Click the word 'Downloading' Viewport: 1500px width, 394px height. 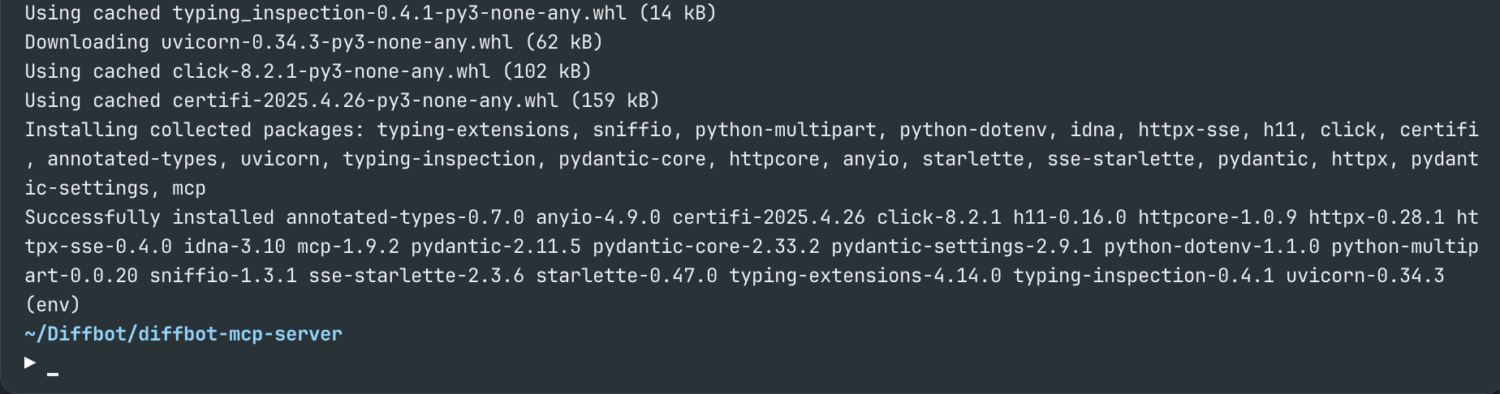coord(87,43)
